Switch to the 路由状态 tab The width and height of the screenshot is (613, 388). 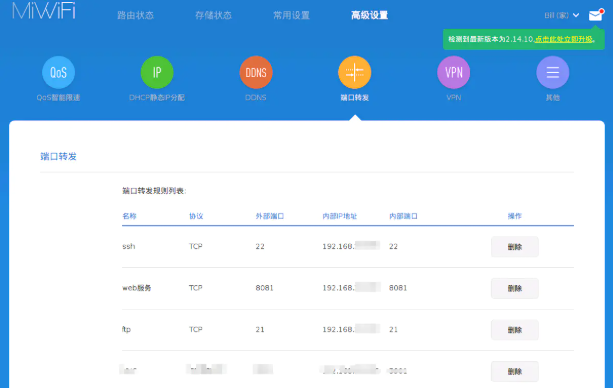click(x=135, y=15)
